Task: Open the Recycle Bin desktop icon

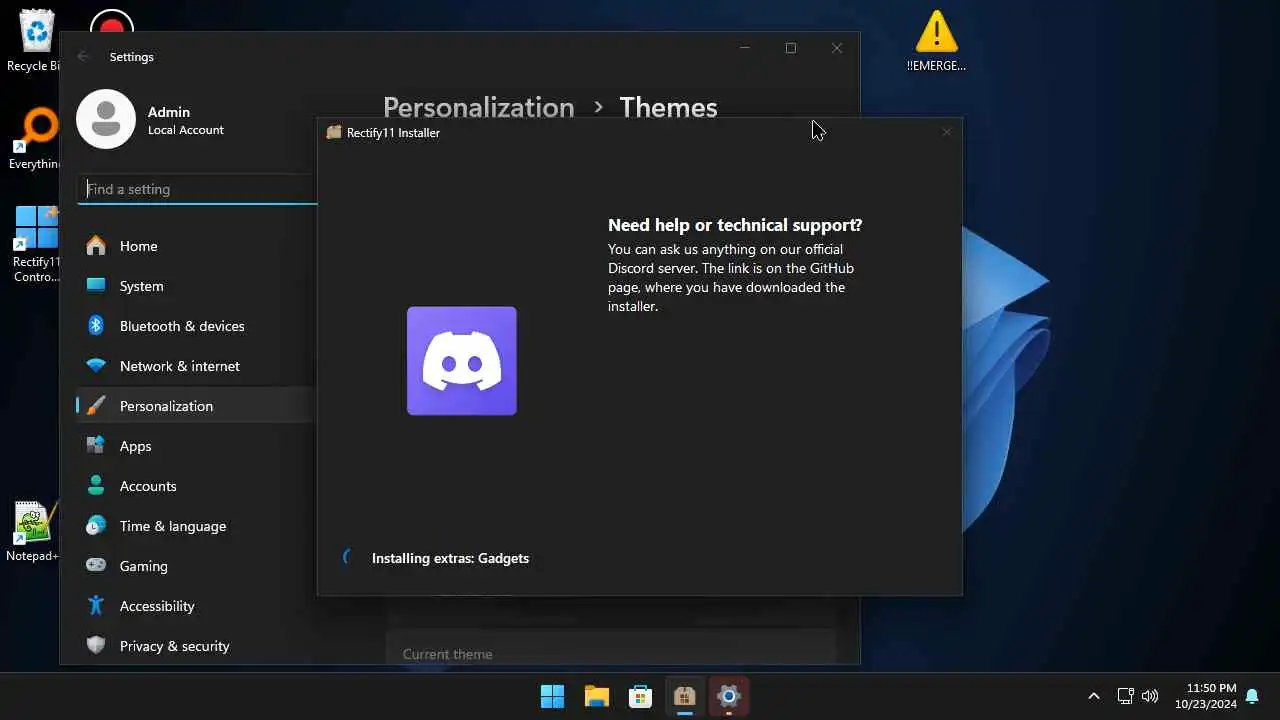Action: point(36,40)
